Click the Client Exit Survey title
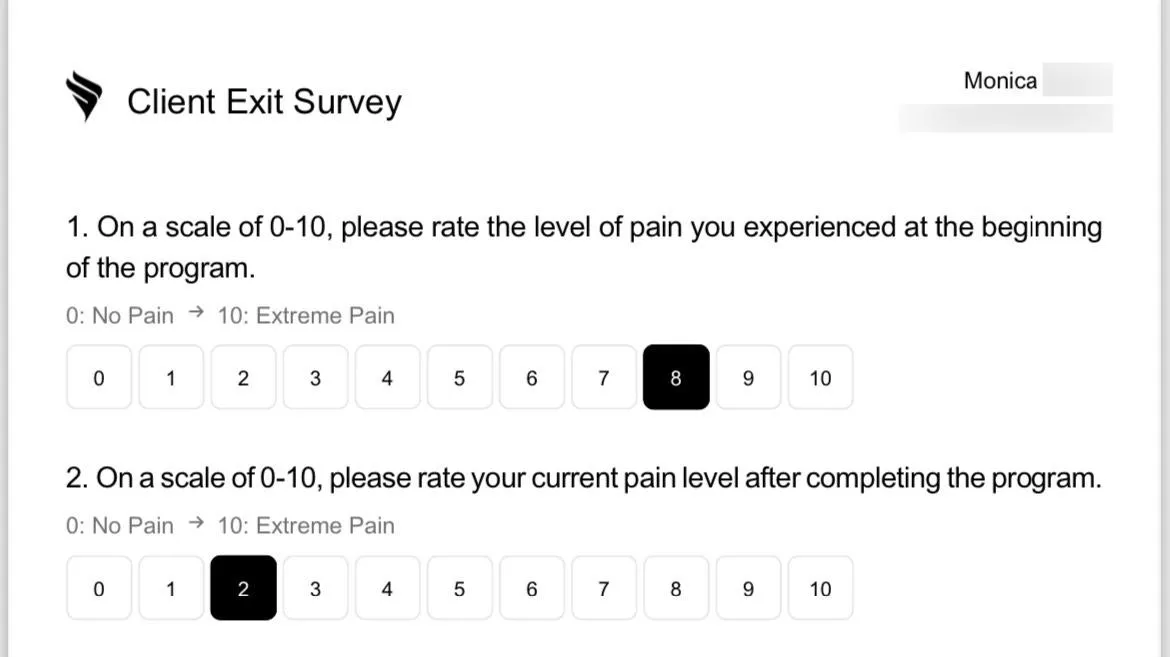Image resolution: width=1170 pixels, height=657 pixels. [x=264, y=102]
